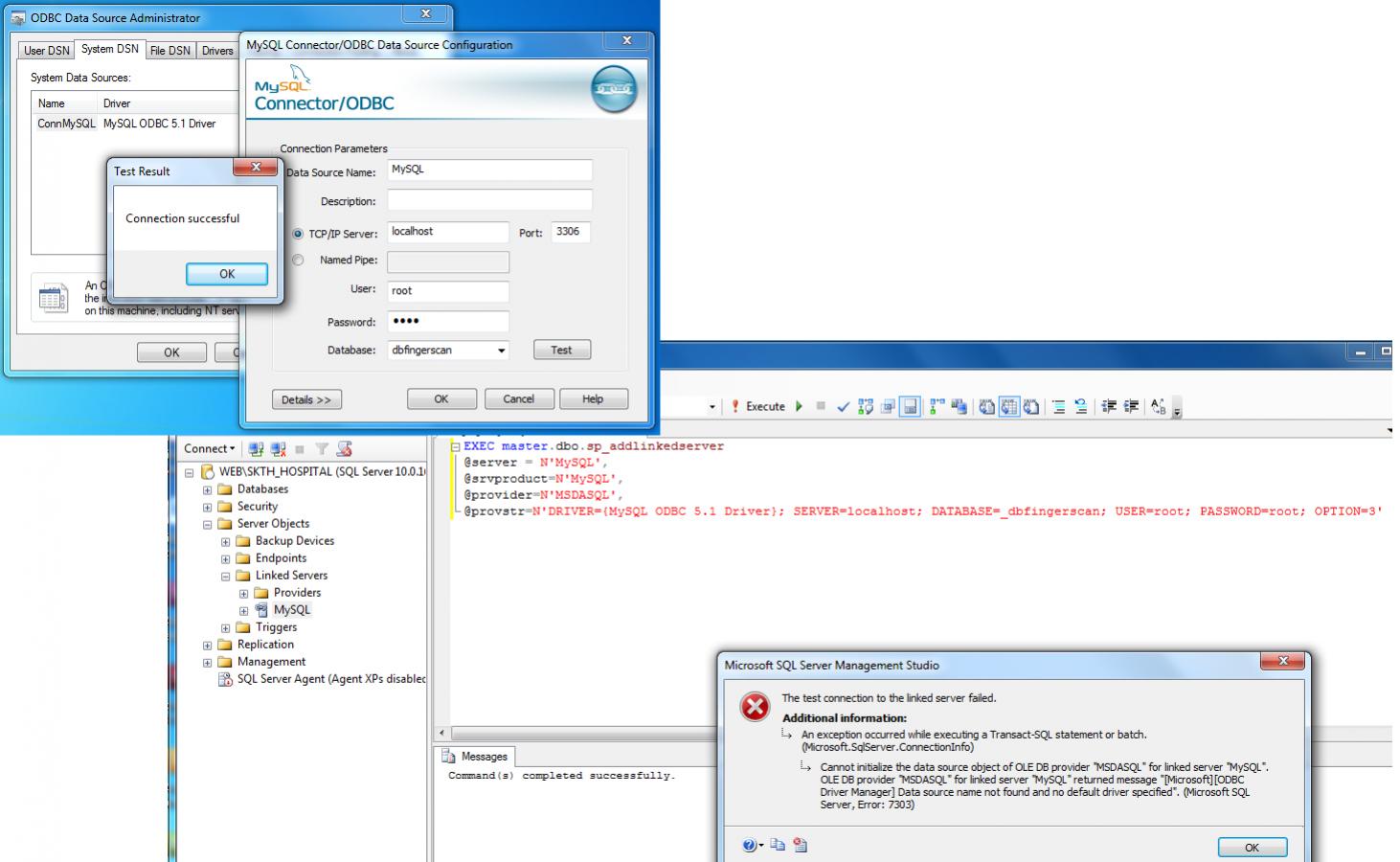
Task: Expand the Triggers folder
Action: click(225, 627)
